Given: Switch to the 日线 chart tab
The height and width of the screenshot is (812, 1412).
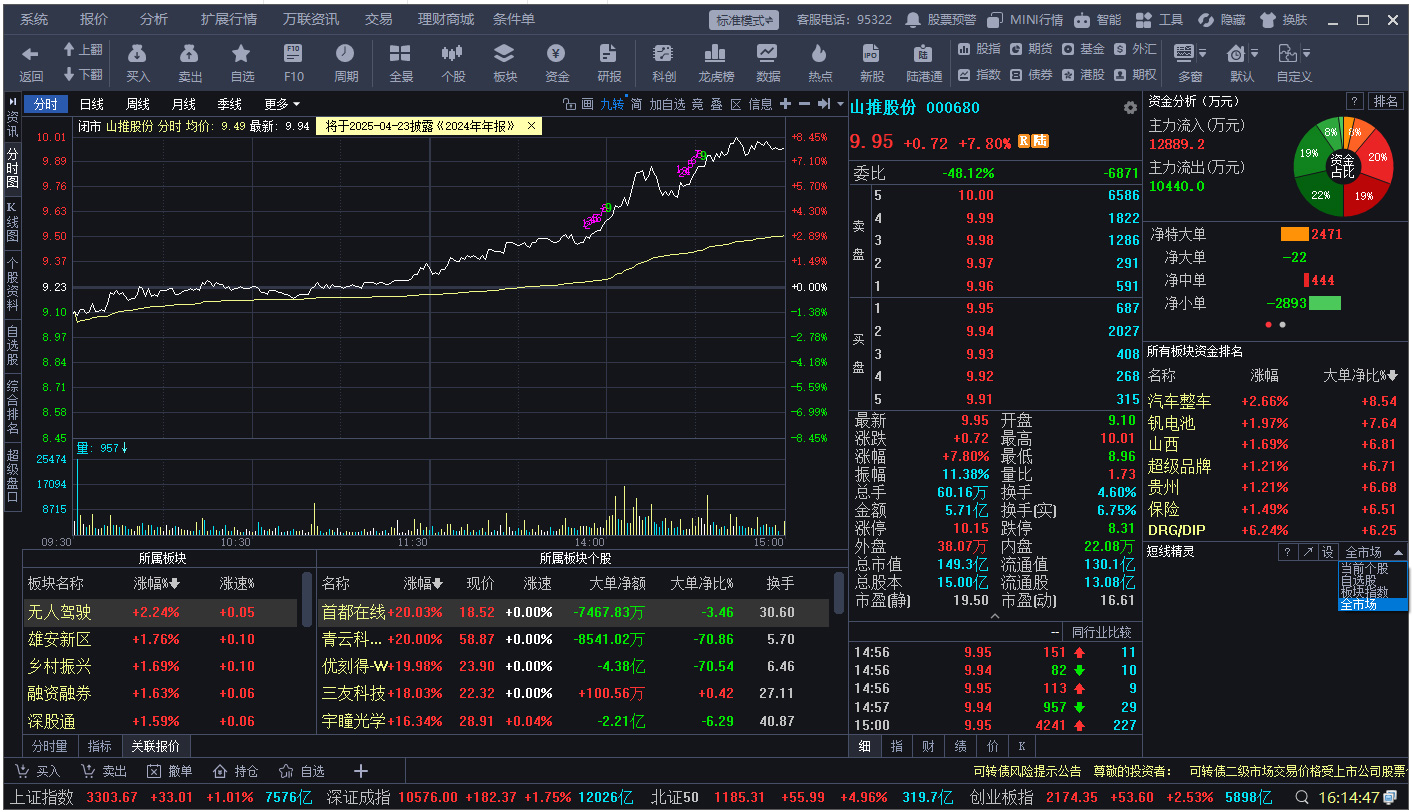Looking at the screenshot, I should 92,104.
